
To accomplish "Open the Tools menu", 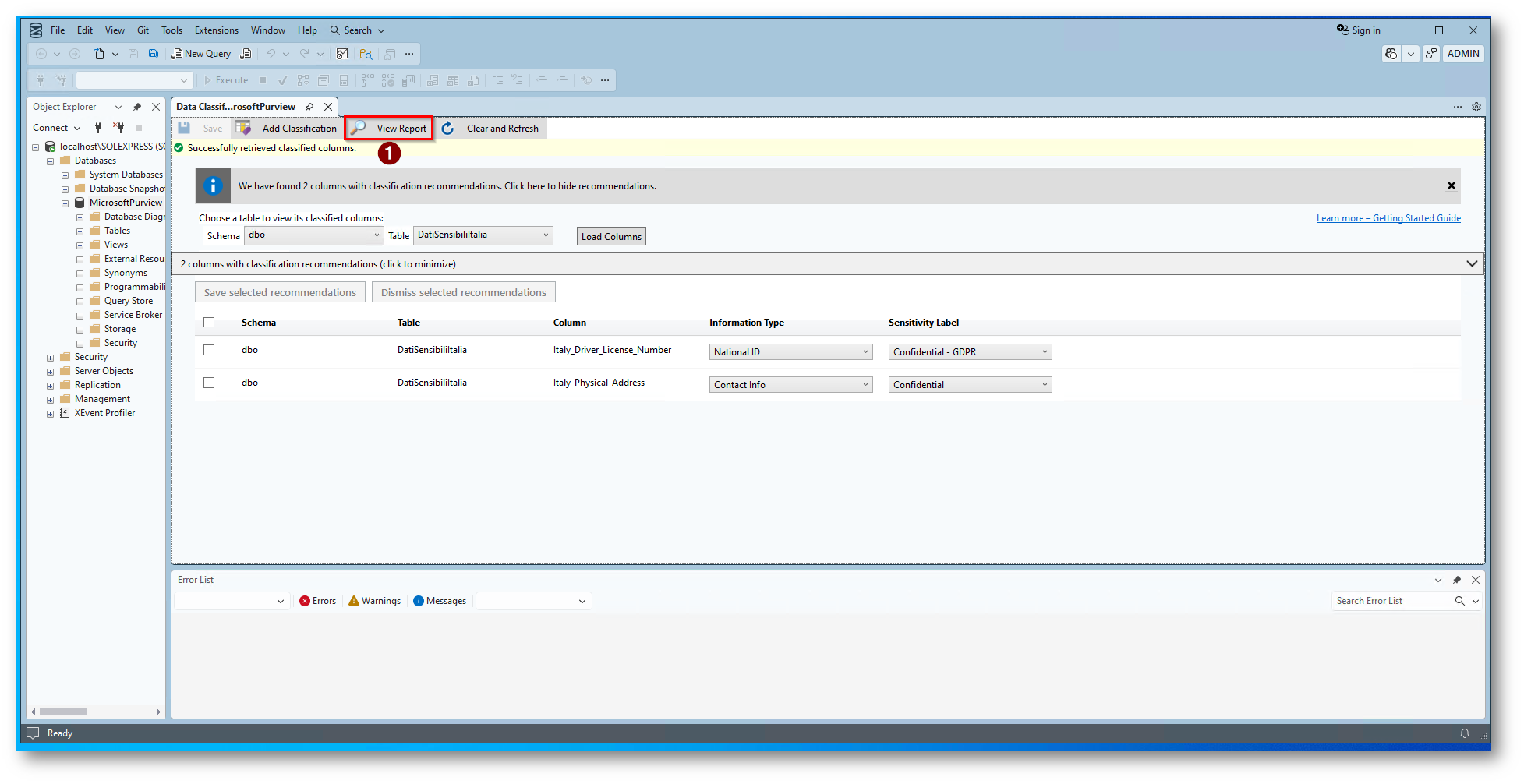I will (171, 30).
